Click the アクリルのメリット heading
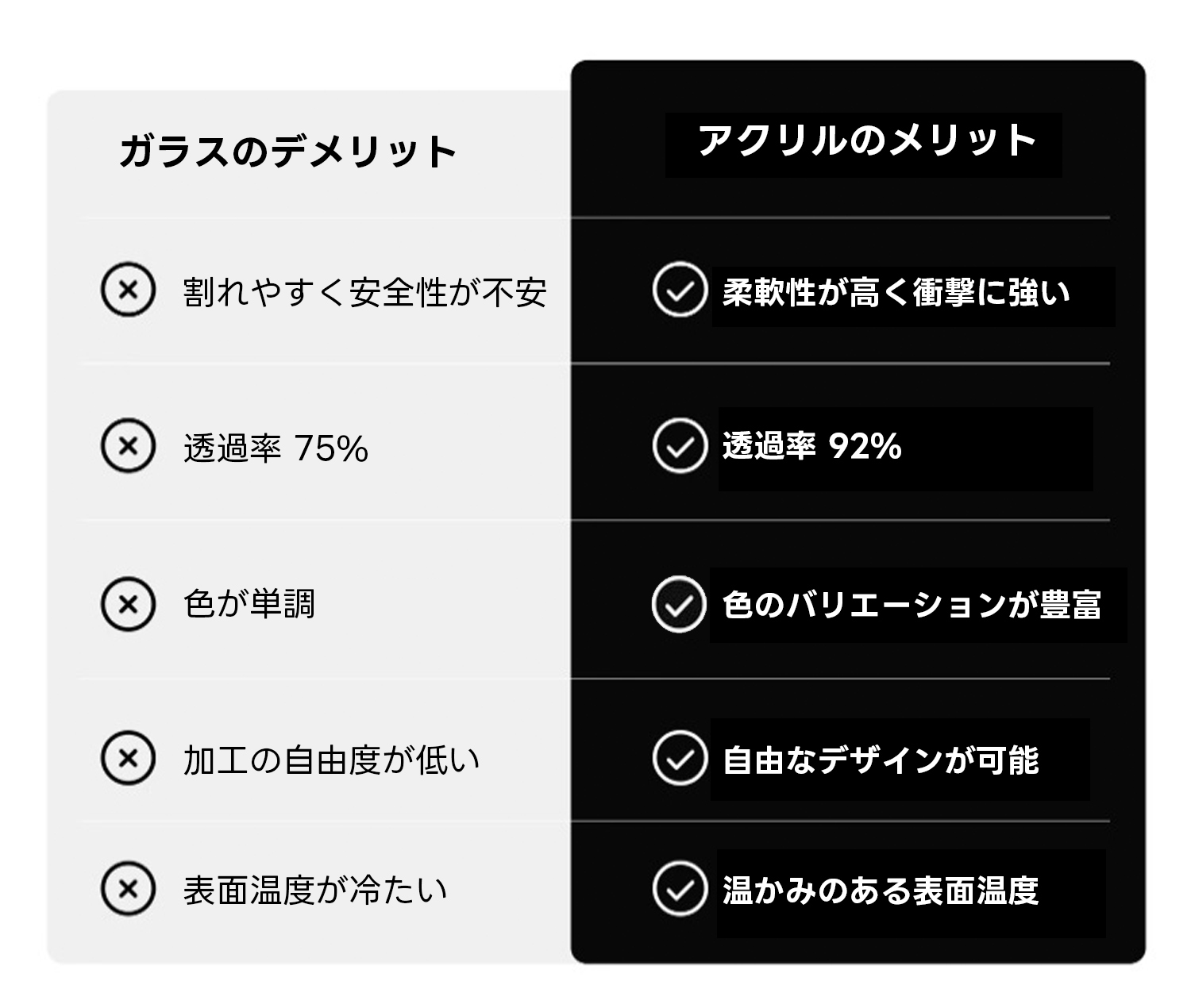 click(867, 142)
